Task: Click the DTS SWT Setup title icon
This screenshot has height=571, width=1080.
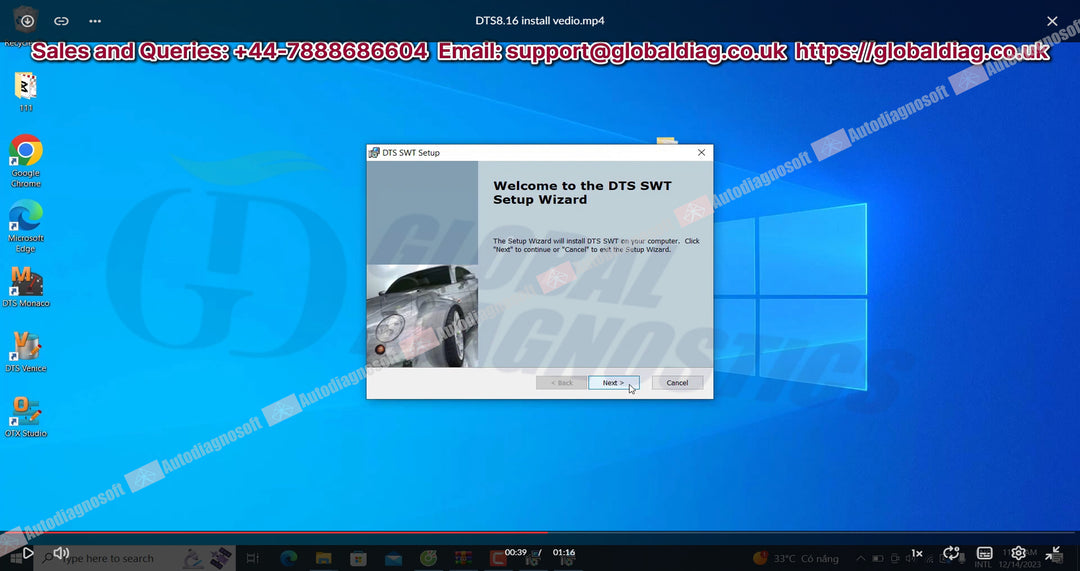Action: (374, 153)
